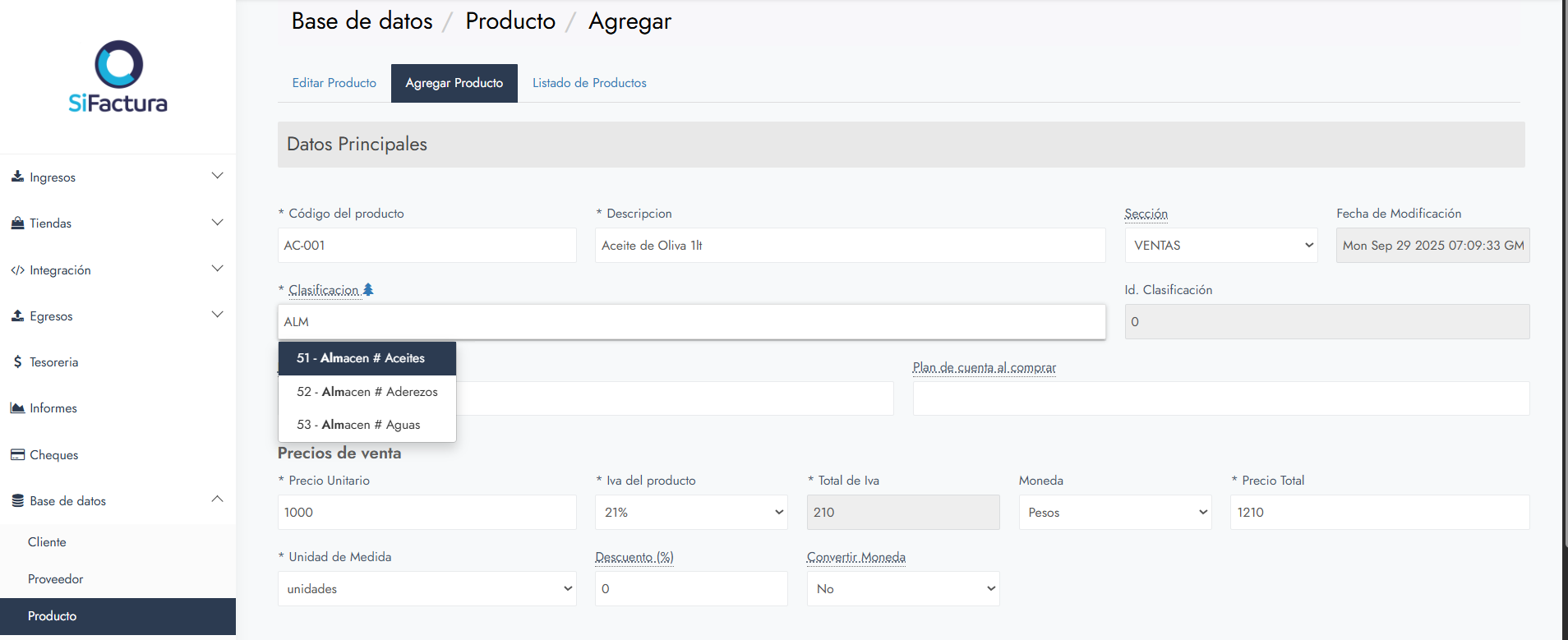Click the Precio Unitario input field
This screenshot has height=640, width=1568.
click(427, 513)
